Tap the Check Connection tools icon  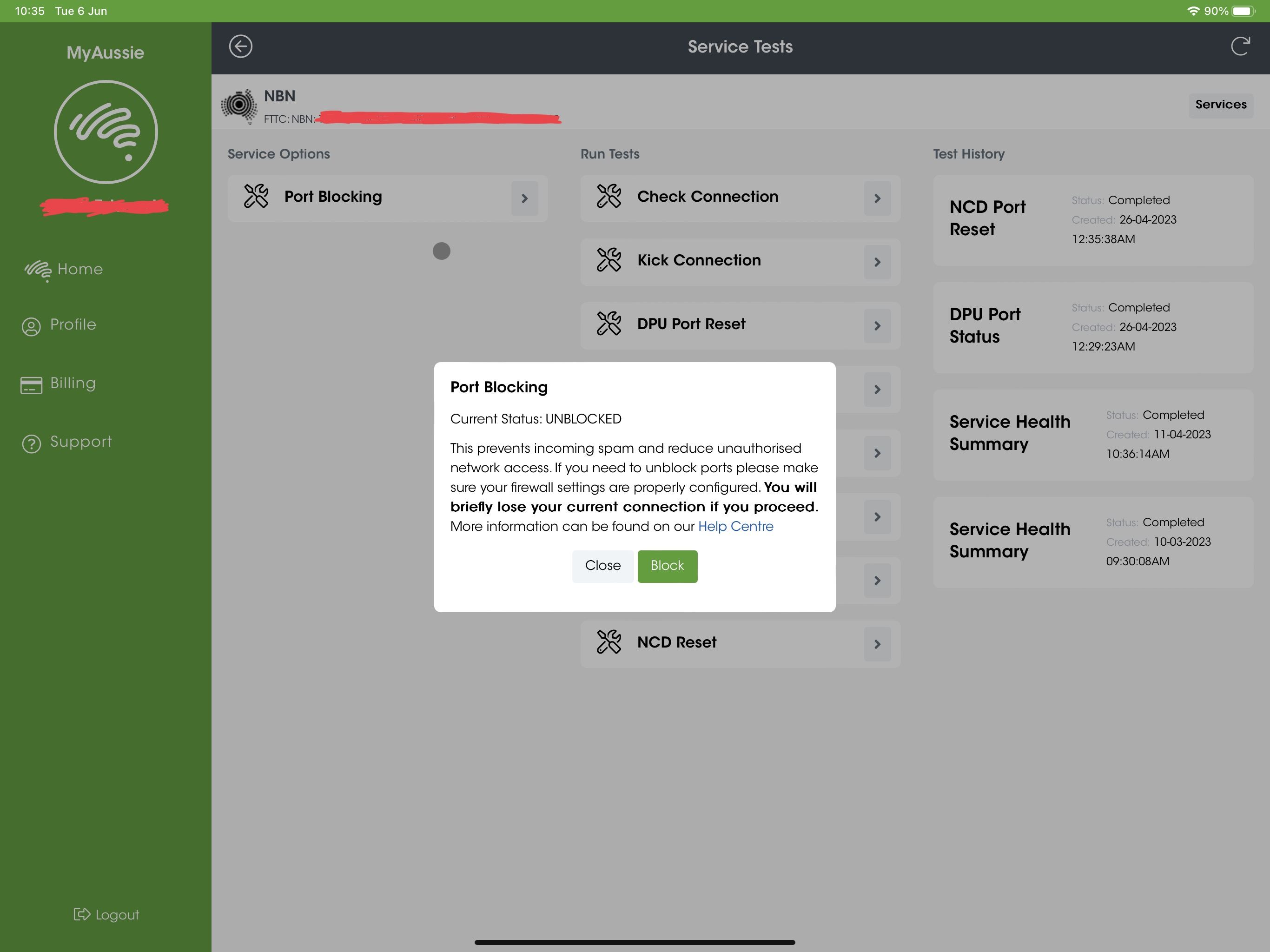(609, 196)
